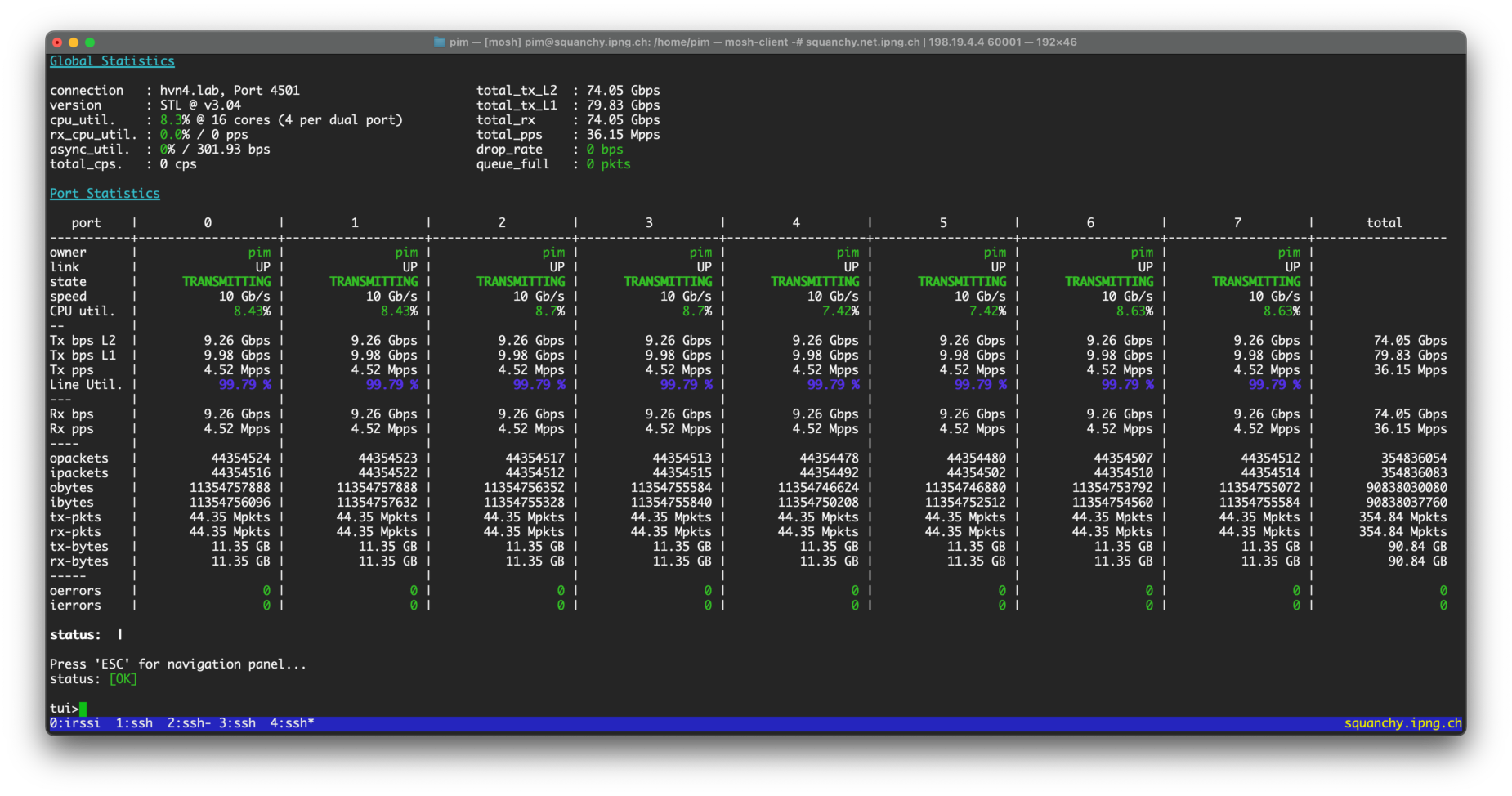Click the total column header
Screen dimensions: 1512x796
click(1384, 222)
